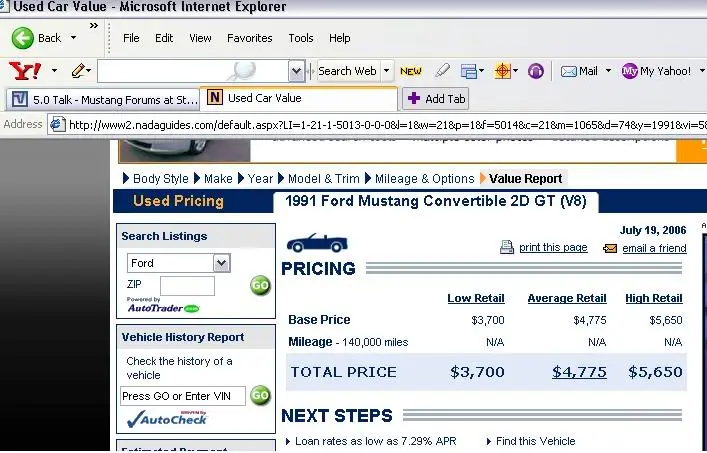Click inside the Yahoo search box
707x453 pixels.
pyautogui.click(x=193, y=71)
